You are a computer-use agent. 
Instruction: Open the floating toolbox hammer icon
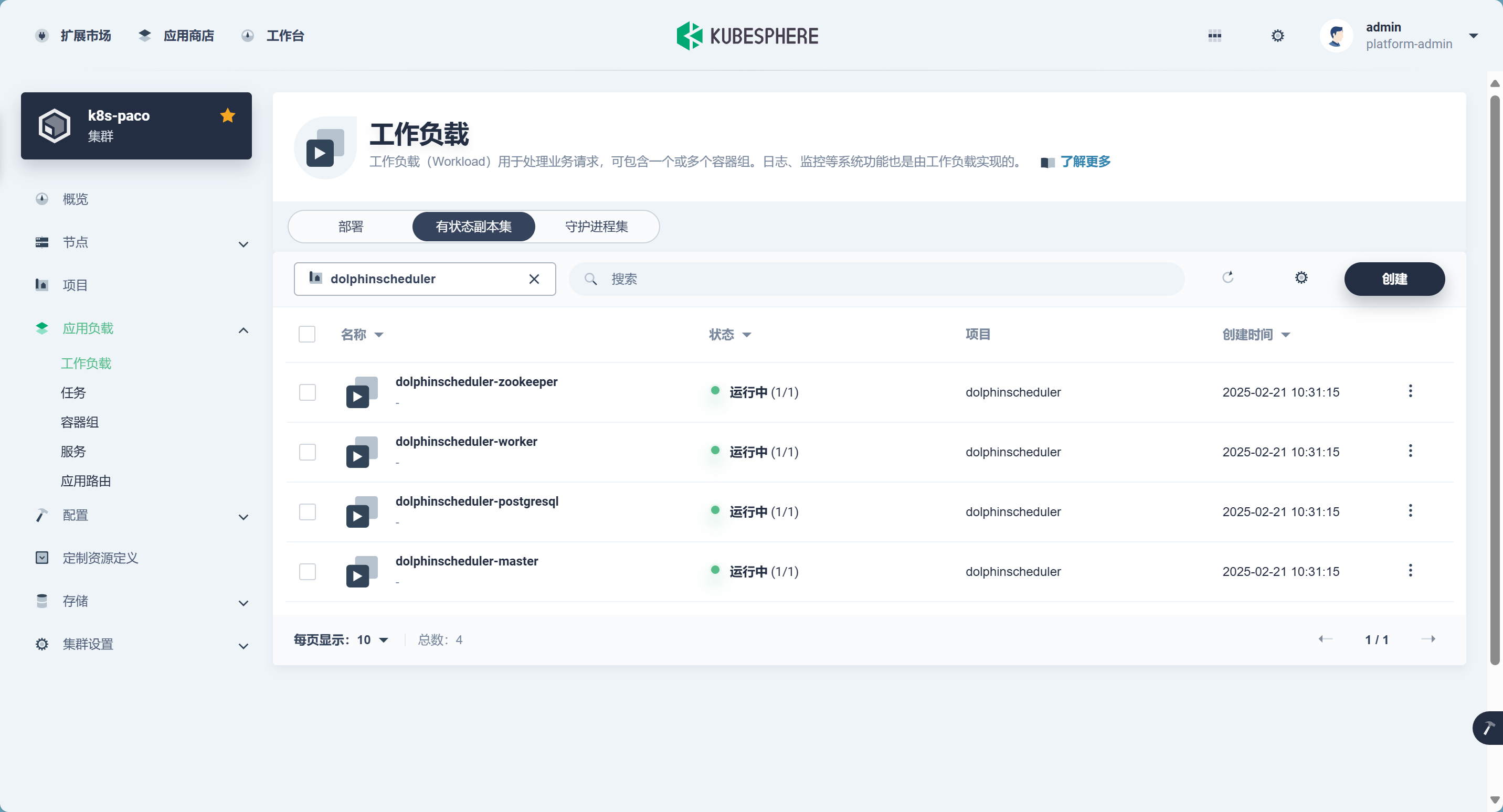(x=1488, y=728)
